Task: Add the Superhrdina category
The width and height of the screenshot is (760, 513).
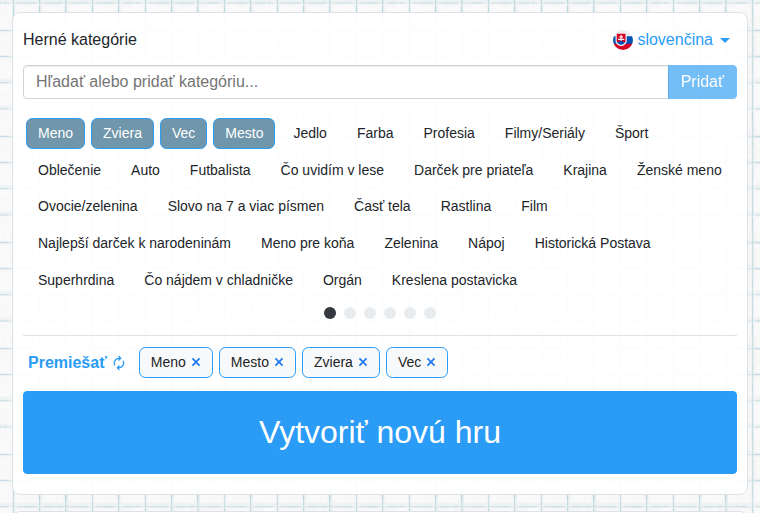Action: coord(76,280)
